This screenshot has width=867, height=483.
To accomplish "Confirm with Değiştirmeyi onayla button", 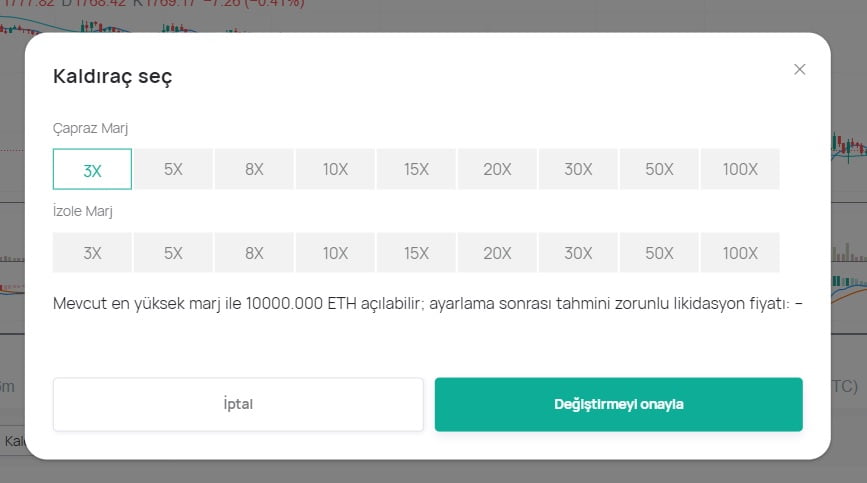I will (x=618, y=404).
